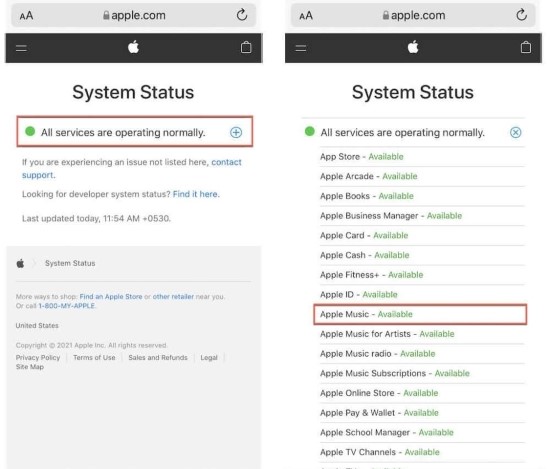Open the Site Map footer link
Screen dimensions: 550x469
[x=30, y=367]
